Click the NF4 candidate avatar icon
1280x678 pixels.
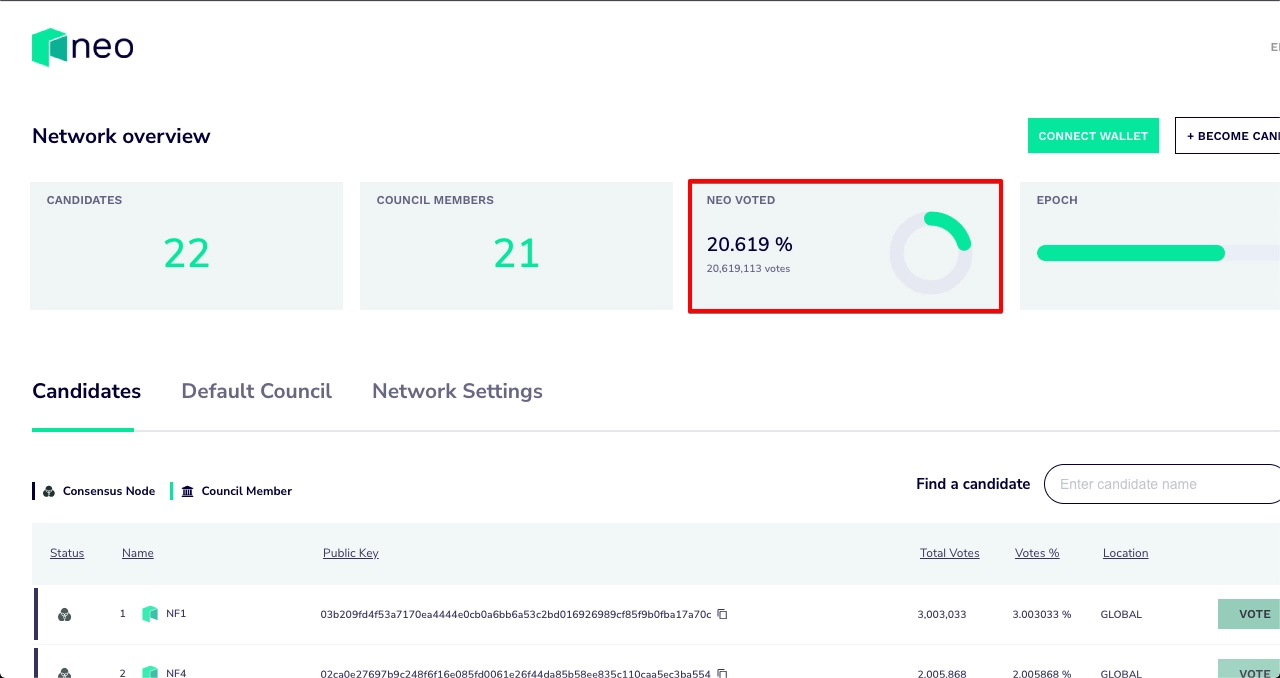pos(150,673)
